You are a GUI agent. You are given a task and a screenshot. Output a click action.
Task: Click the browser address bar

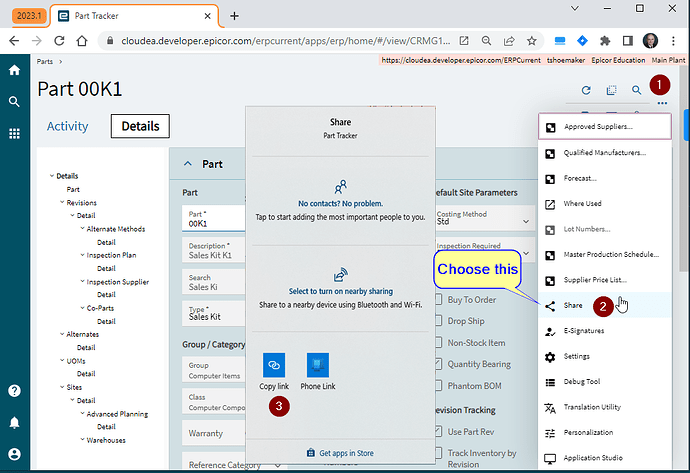[x=285, y=41]
